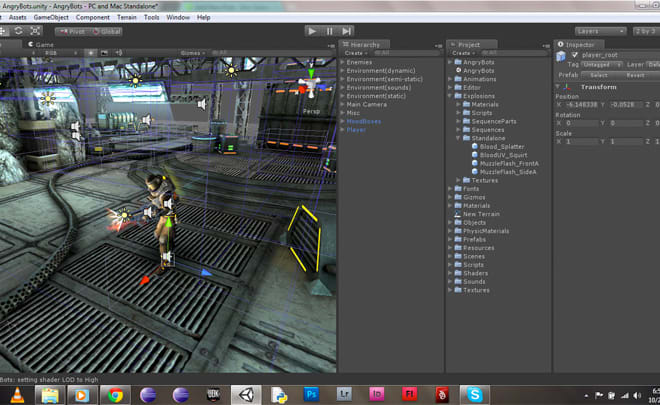Click the Unity icon in taskbar

coord(246,395)
